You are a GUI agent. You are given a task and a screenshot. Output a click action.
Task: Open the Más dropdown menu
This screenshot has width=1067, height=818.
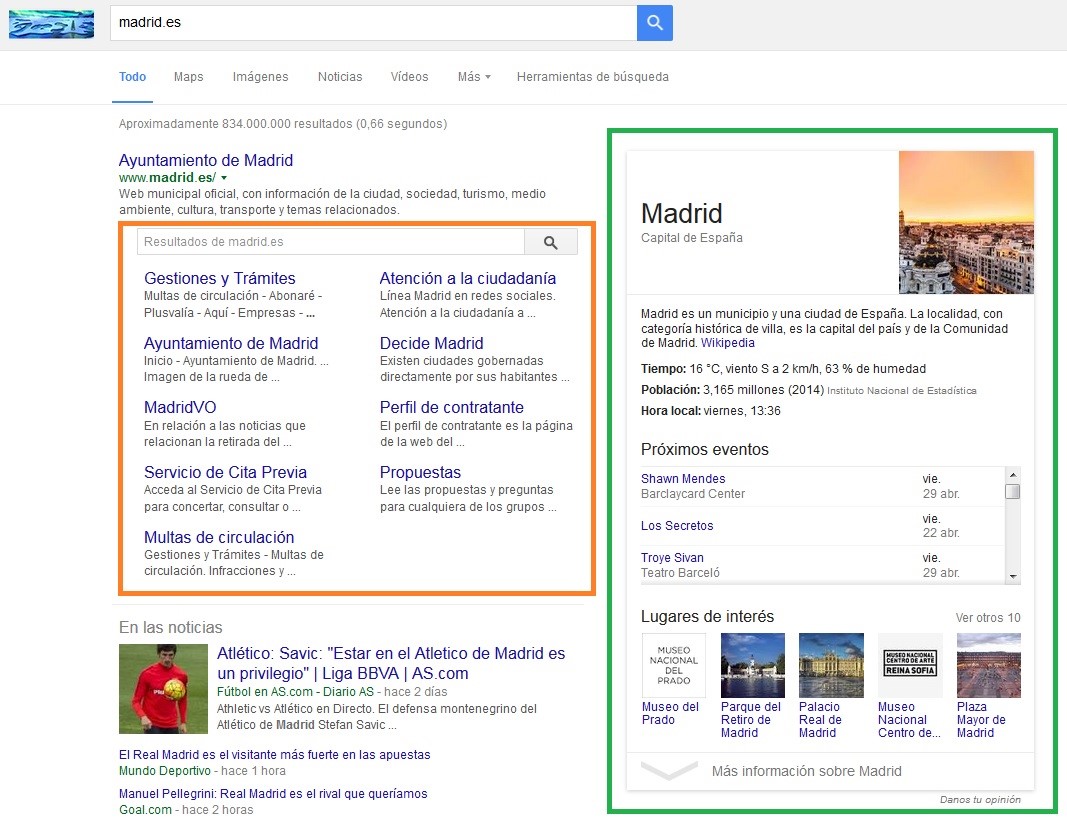474,77
